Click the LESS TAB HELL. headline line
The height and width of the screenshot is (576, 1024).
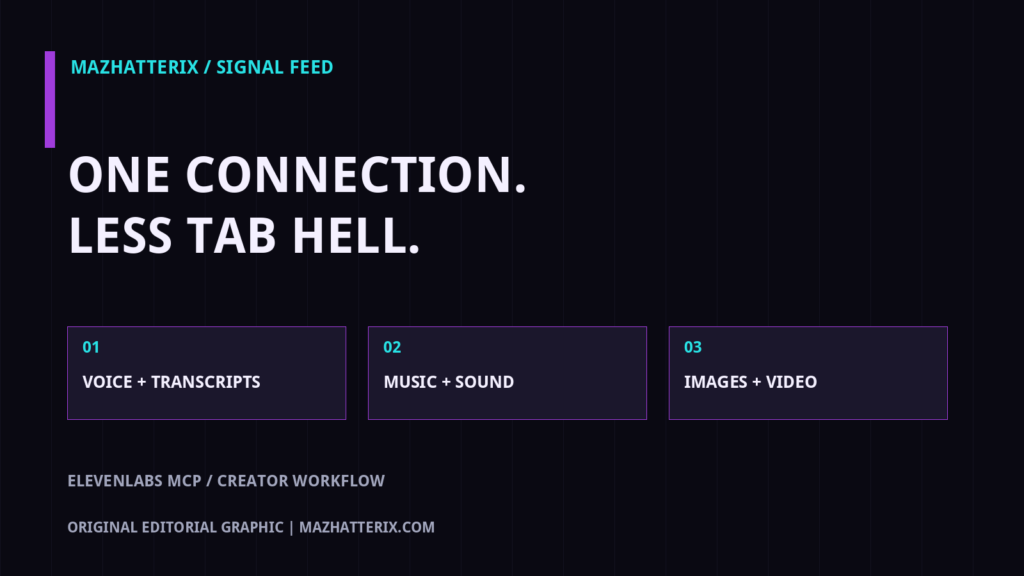point(244,236)
